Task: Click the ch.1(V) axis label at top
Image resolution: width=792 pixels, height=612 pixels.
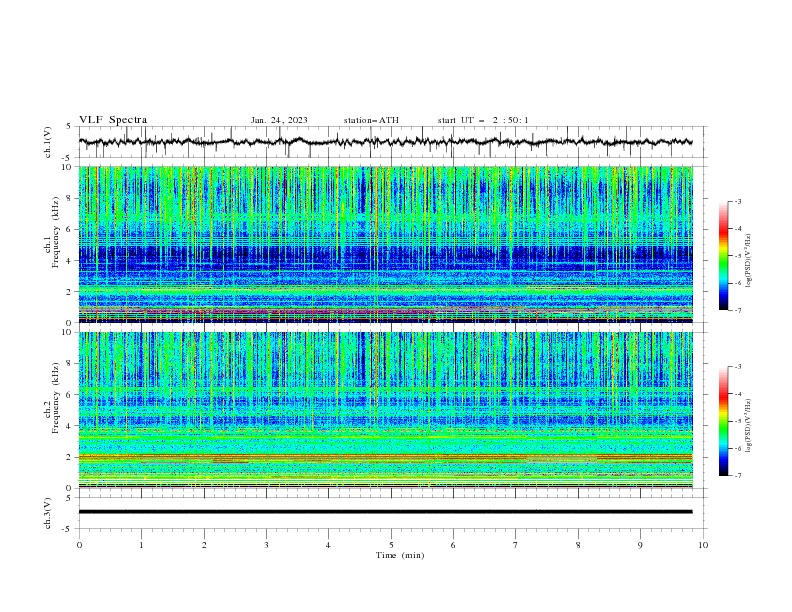Action: 48,142
